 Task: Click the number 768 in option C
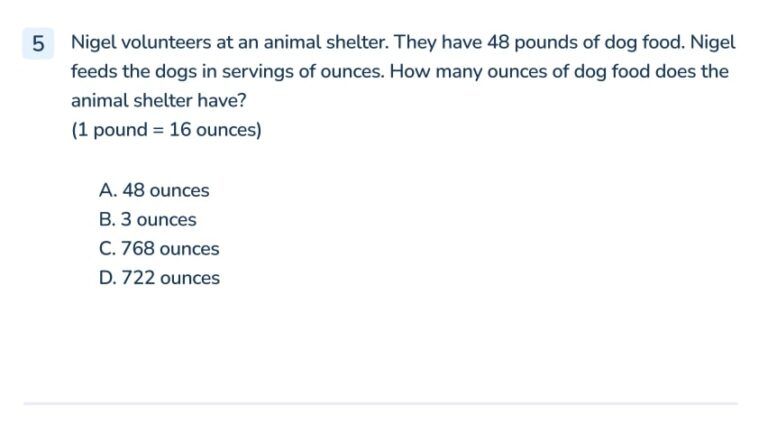tap(137, 248)
